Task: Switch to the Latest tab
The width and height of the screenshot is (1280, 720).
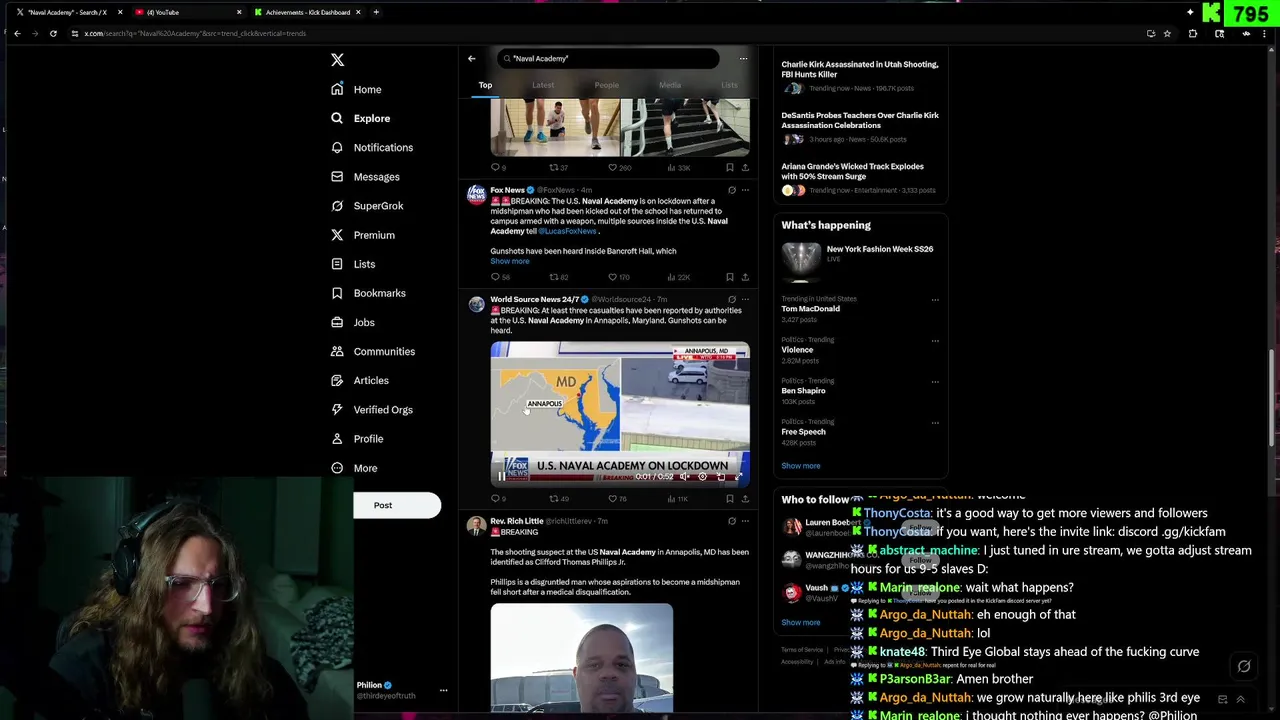Action: (543, 85)
